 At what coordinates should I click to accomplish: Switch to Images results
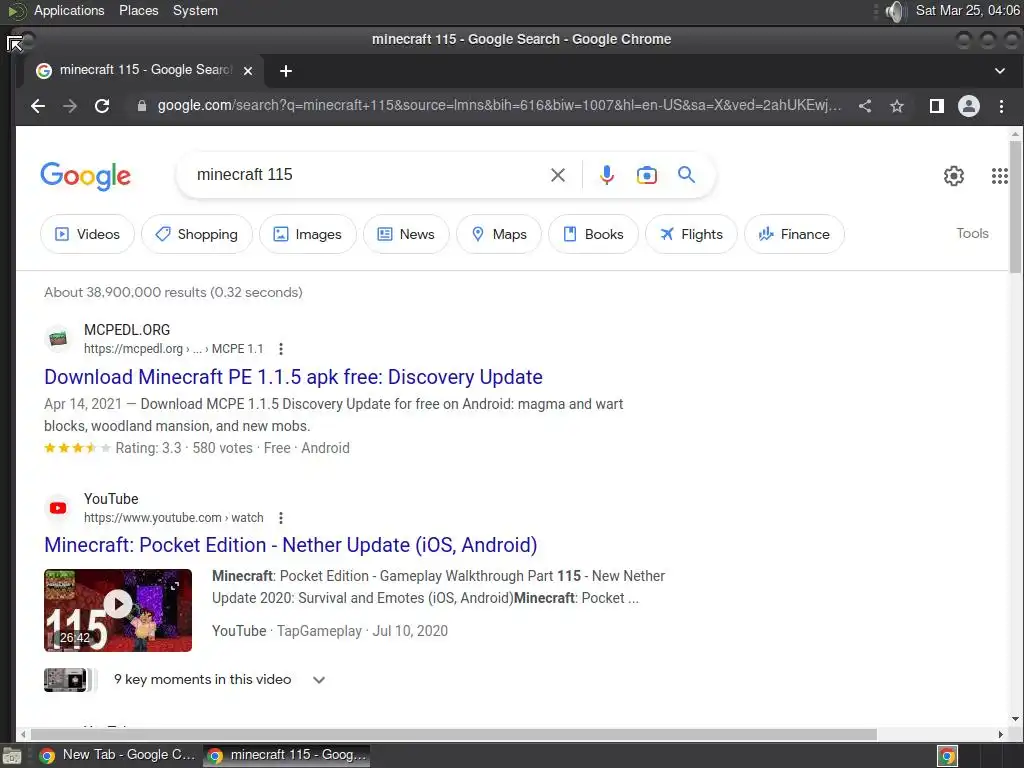[x=308, y=234]
